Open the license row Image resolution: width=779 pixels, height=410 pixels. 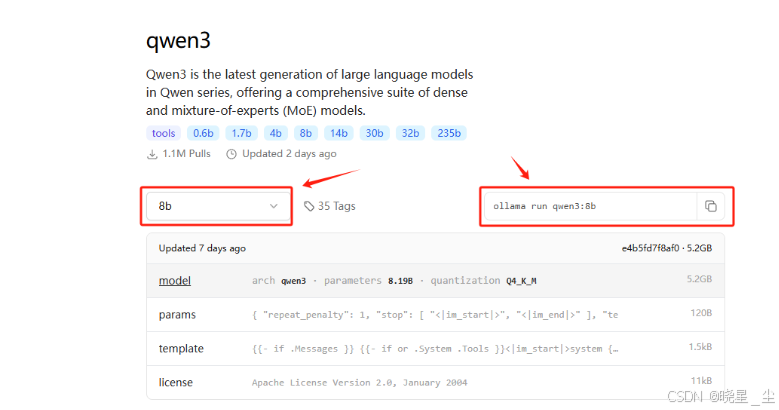tap(435, 382)
